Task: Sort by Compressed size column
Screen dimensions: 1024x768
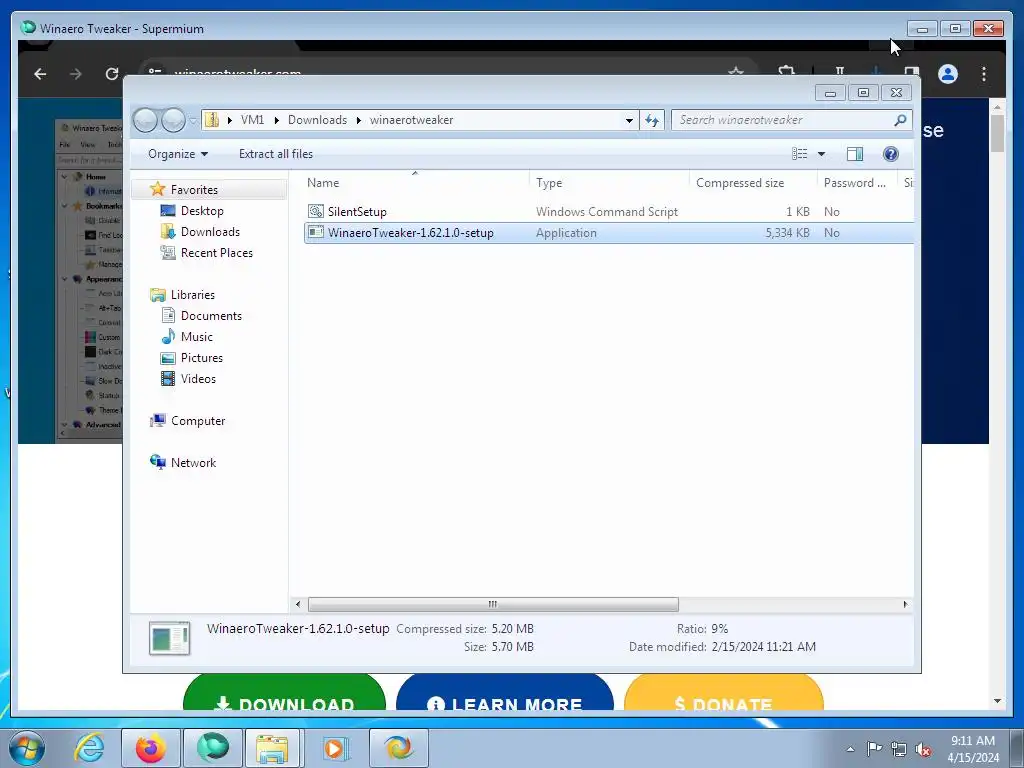Action: pos(753,183)
